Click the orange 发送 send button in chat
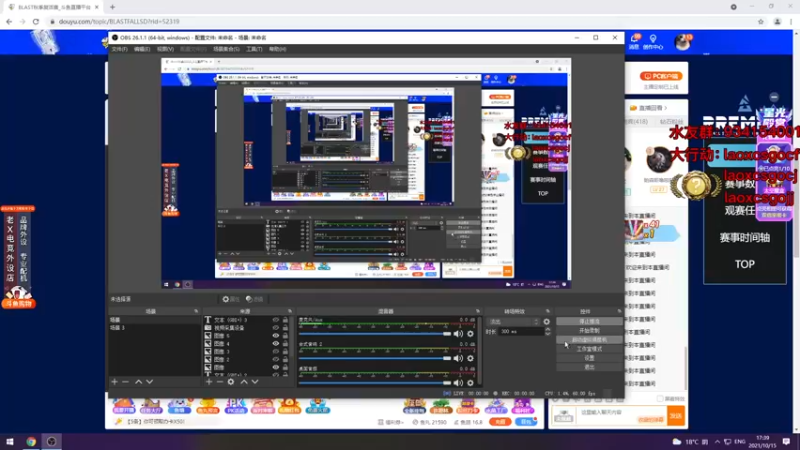This screenshot has height=450, width=800. [676, 416]
